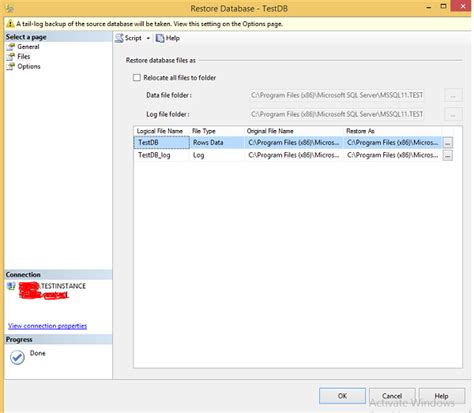Click the TESTINSTANCE server name
The width and height of the screenshot is (474, 413).
(63, 286)
